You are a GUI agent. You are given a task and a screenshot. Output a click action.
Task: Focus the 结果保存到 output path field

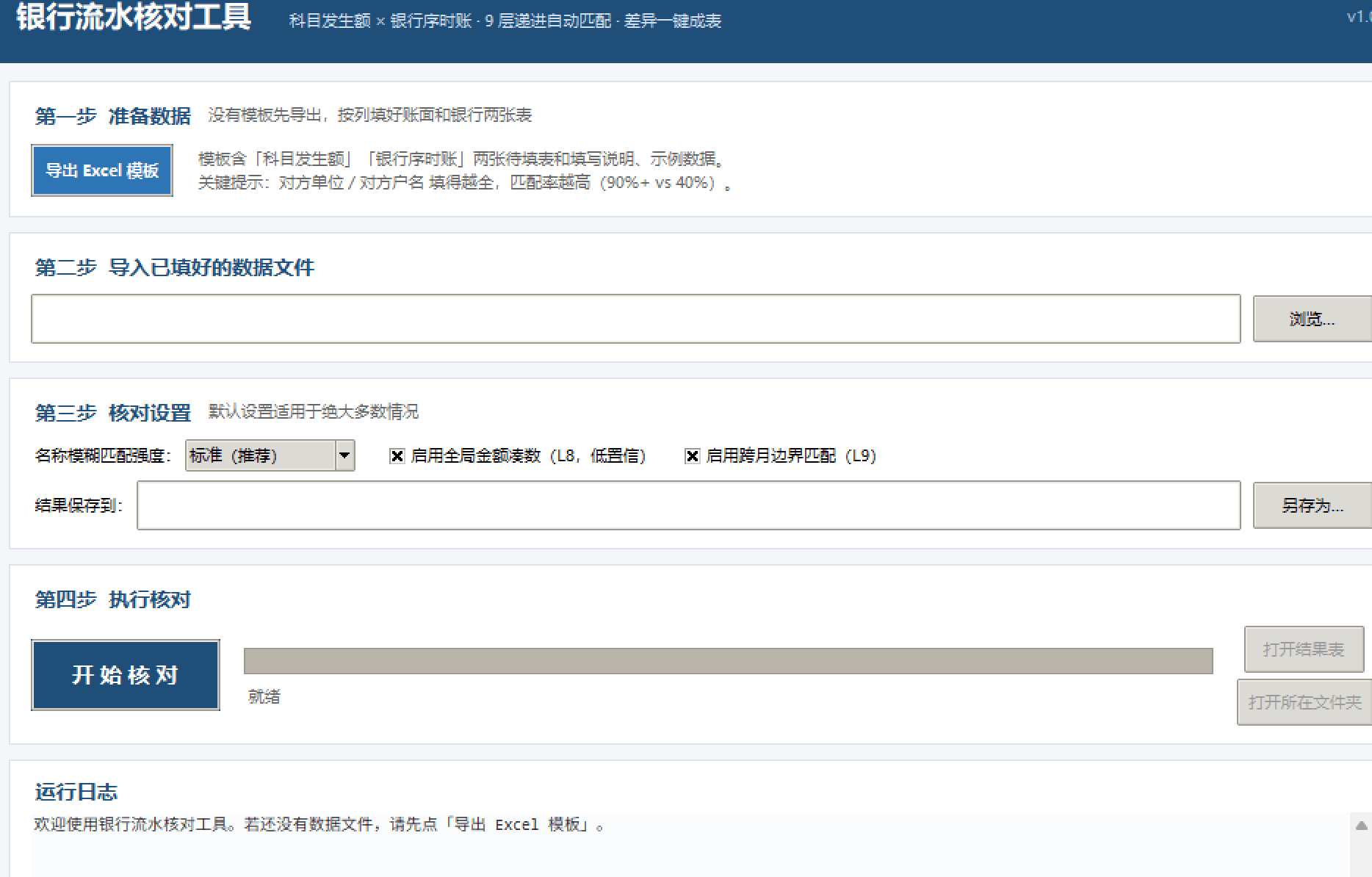689,505
